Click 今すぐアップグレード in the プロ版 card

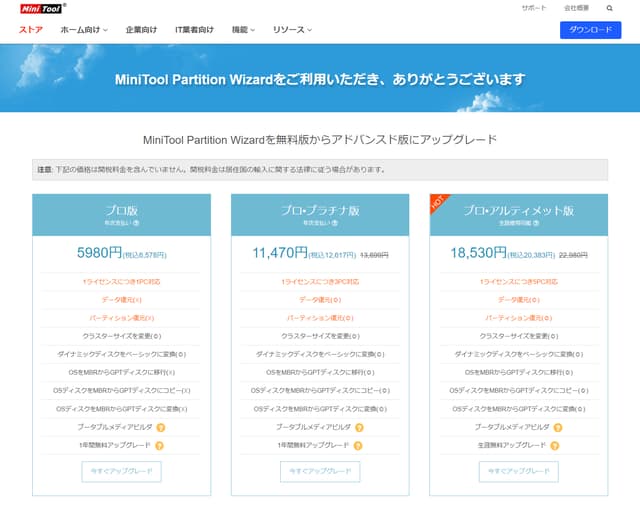click(x=122, y=471)
